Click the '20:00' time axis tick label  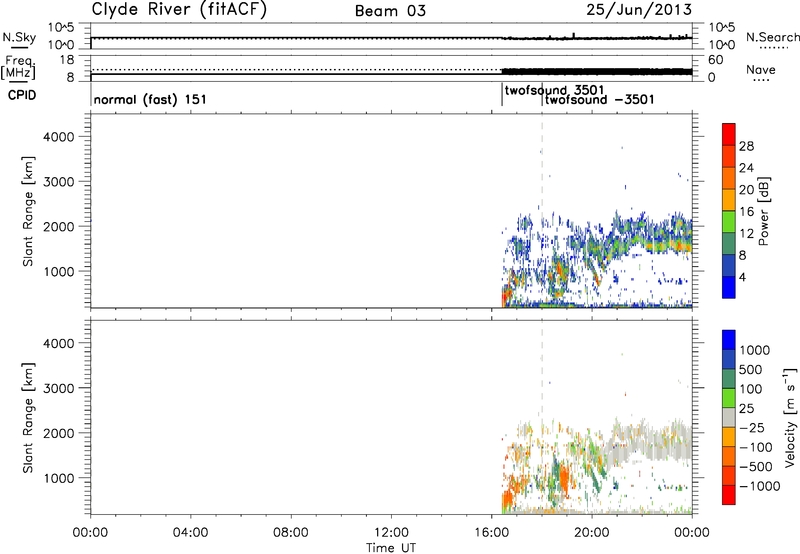[592, 533]
